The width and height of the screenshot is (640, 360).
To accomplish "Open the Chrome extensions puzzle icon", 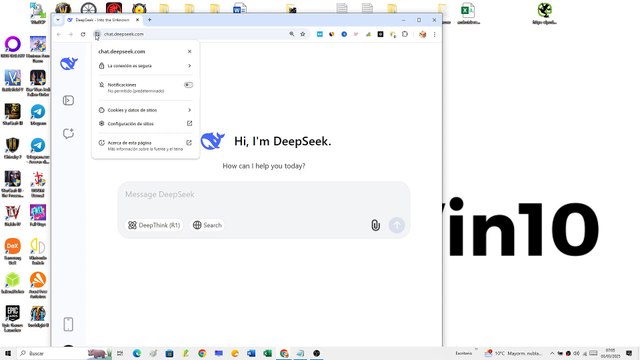I will pos(405,34).
